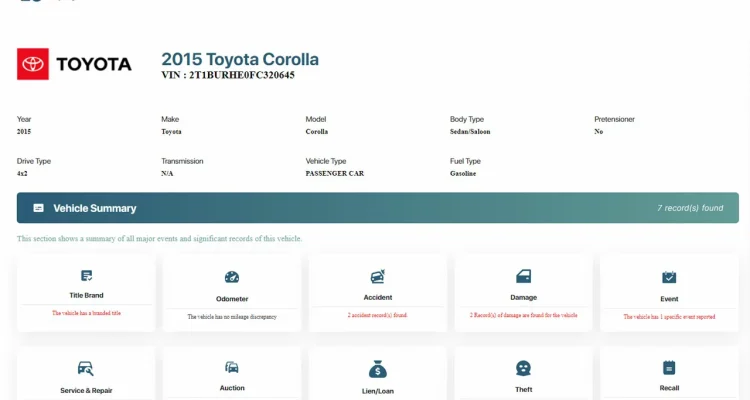Click the Body Type field label
The width and height of the screenshot is (750, 400).
(x=467, y=119)
